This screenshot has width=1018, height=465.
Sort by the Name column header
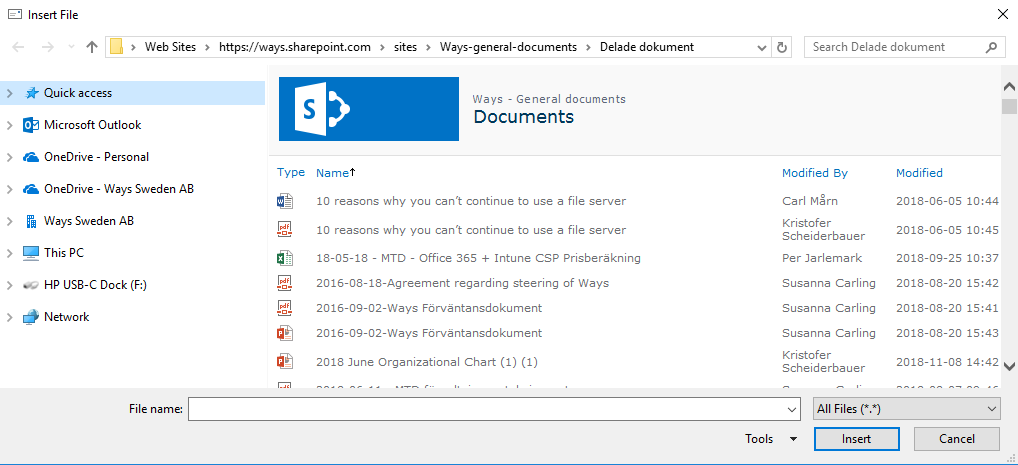click(332, 173)
